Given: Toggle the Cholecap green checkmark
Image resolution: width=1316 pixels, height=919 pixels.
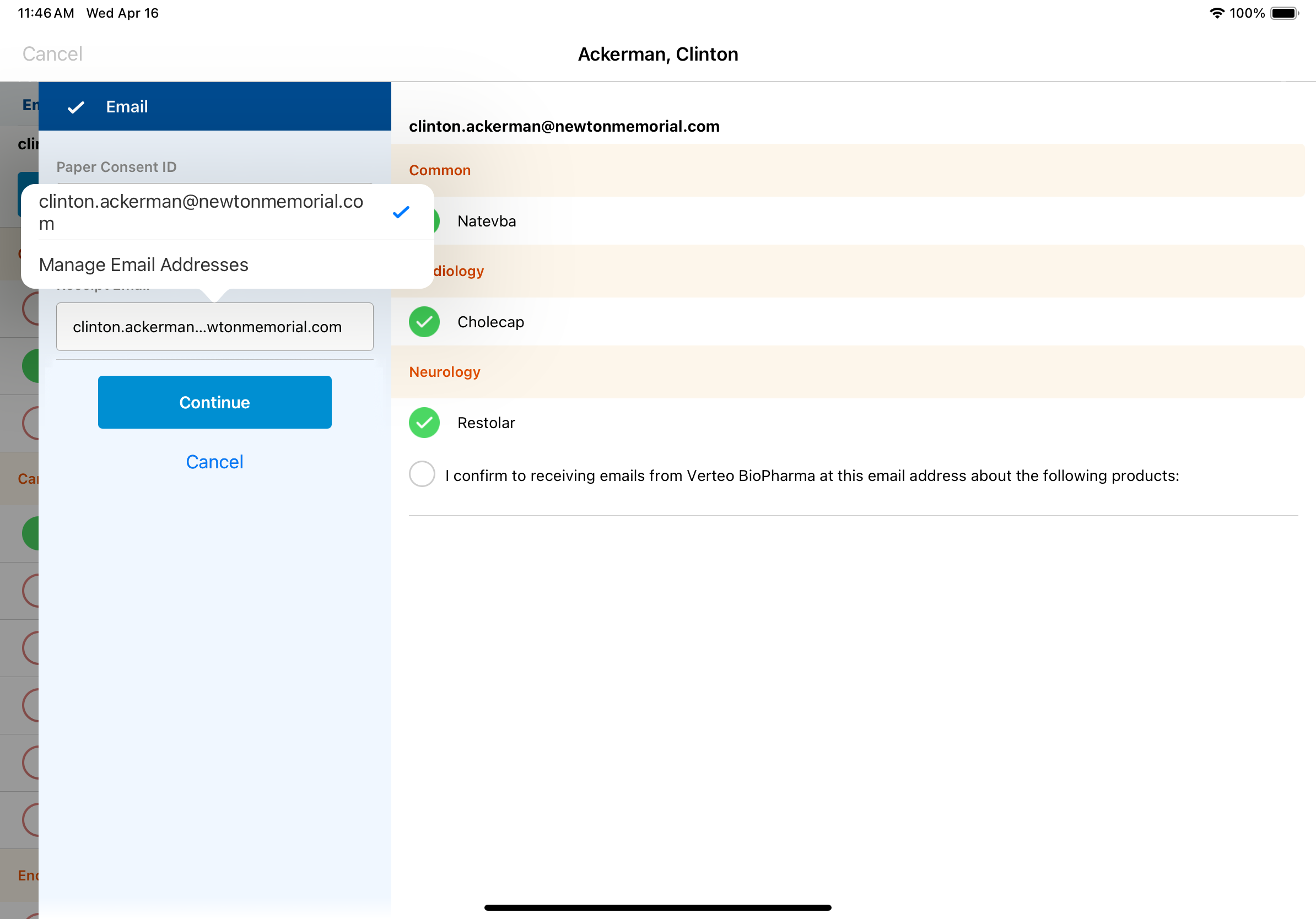Looking at the screenshot, I should pyautogui.click(x=424, y=322).
